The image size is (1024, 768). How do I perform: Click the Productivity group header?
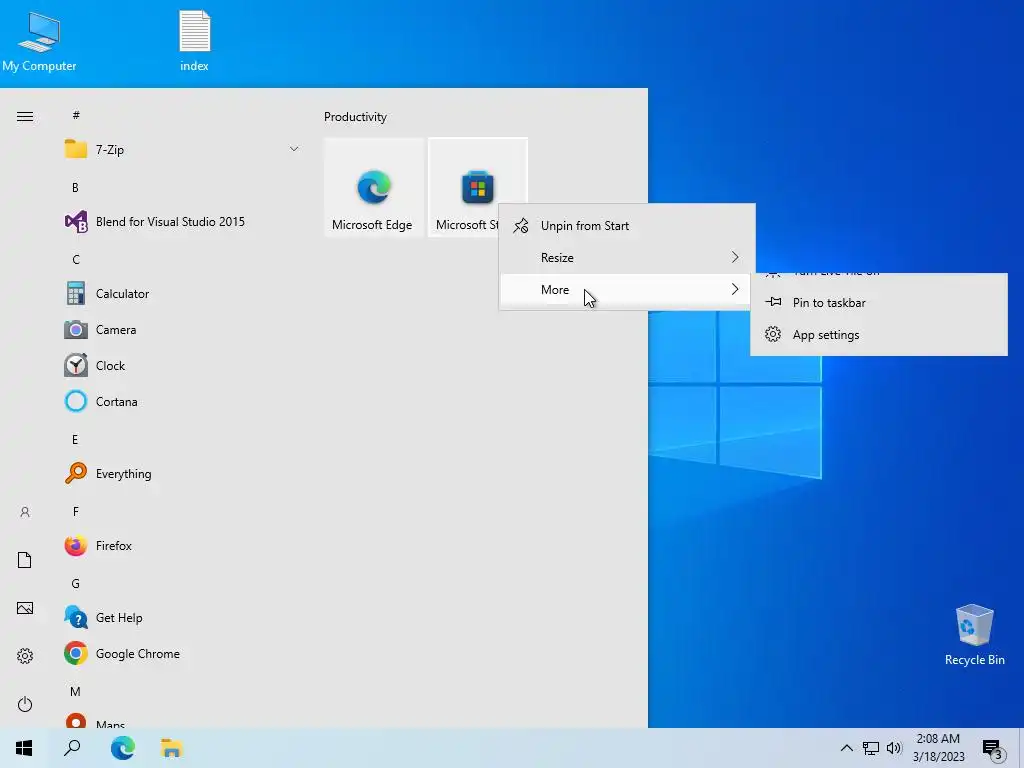click(355, 117)
